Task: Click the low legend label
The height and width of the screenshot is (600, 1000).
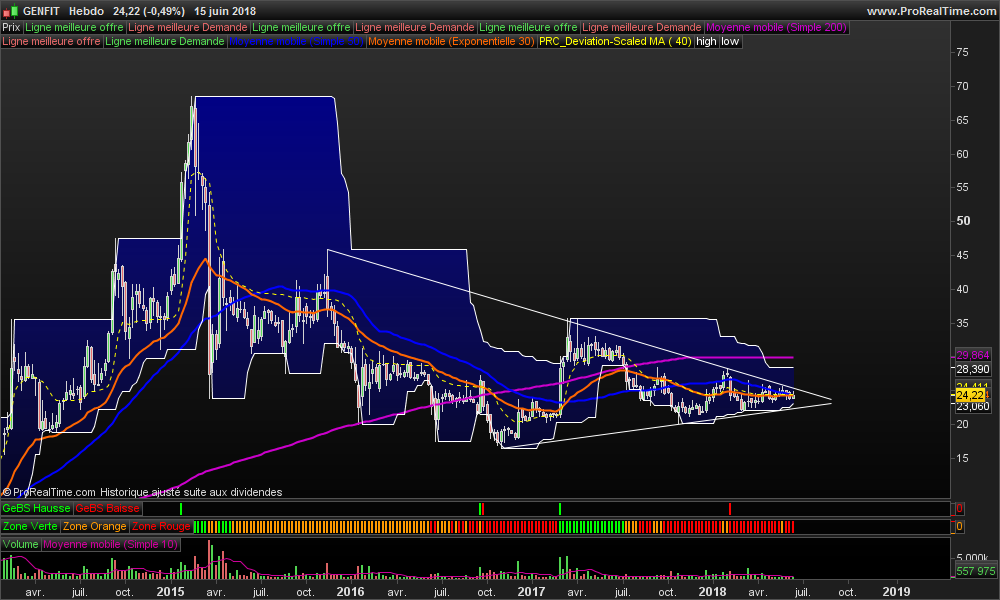Action: point(730,41)
